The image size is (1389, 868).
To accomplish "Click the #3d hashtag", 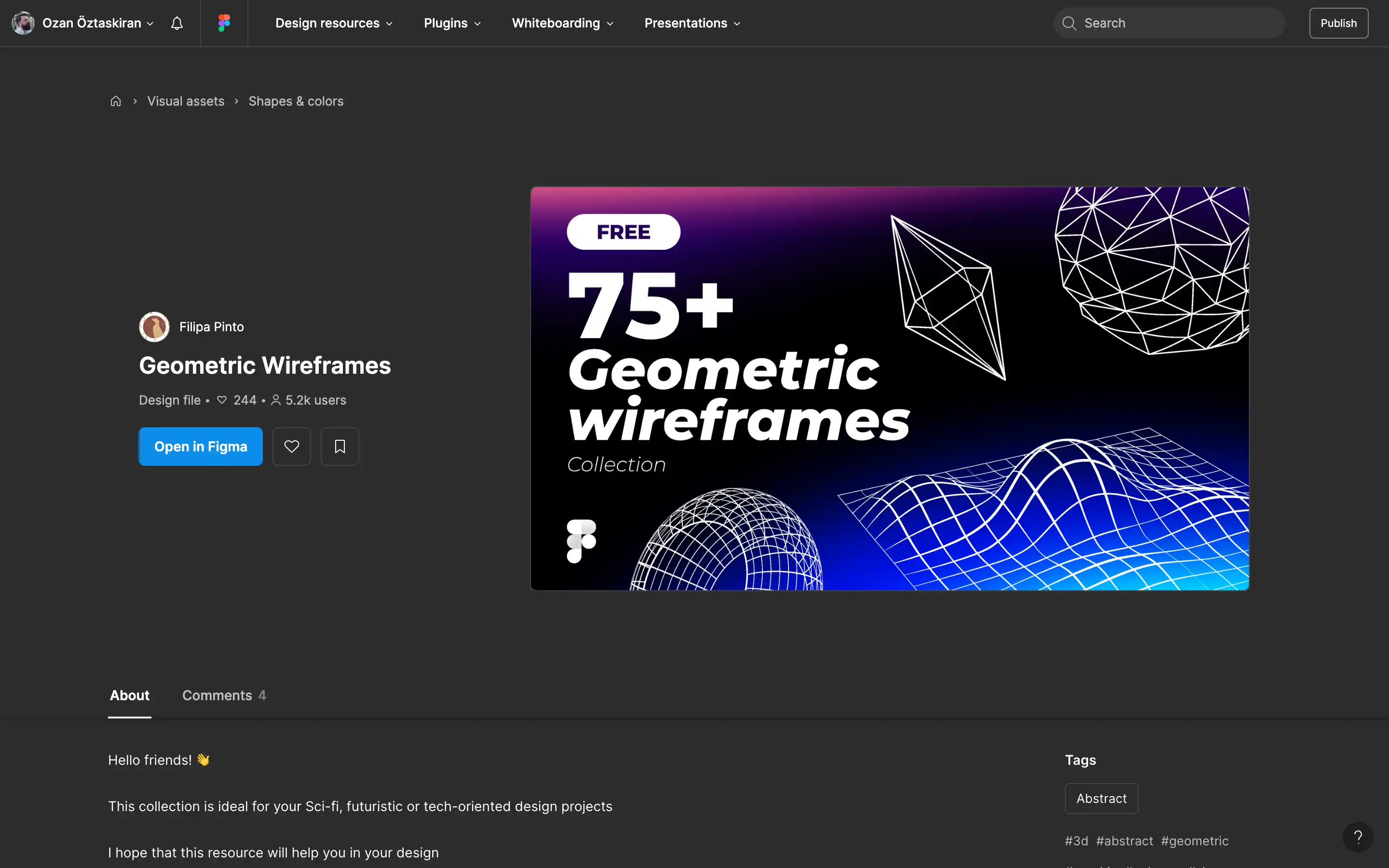I will (x=1076, y=841).
